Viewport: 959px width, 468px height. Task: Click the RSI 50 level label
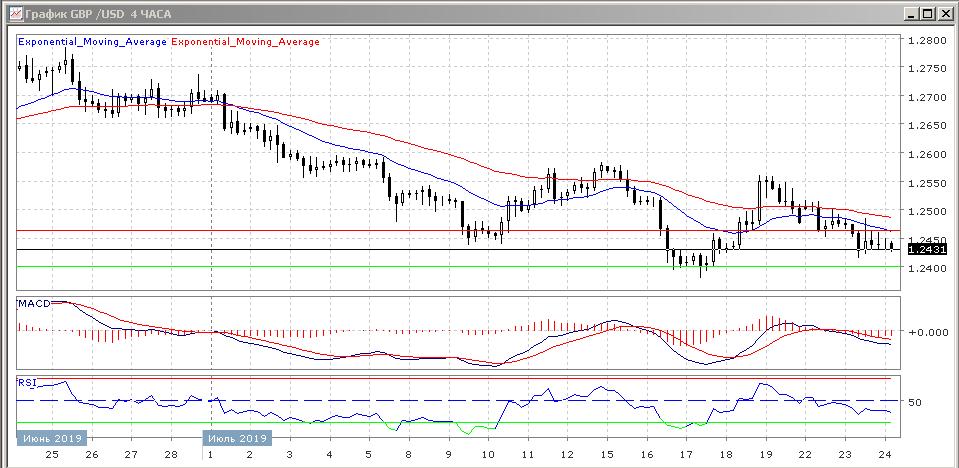tap(915, 403)
